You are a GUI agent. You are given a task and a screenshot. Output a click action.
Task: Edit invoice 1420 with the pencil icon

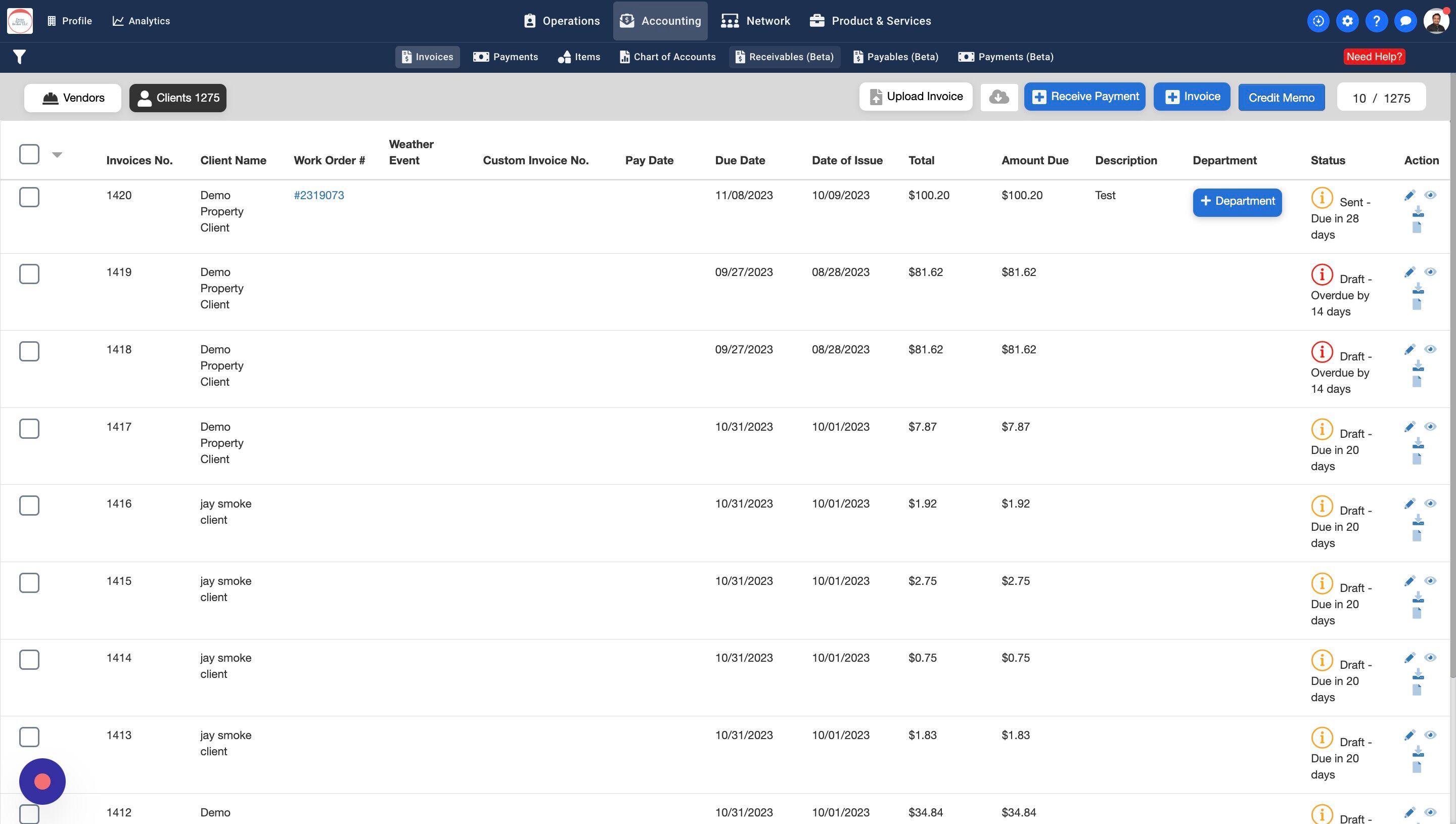[x=1409, y=195]
